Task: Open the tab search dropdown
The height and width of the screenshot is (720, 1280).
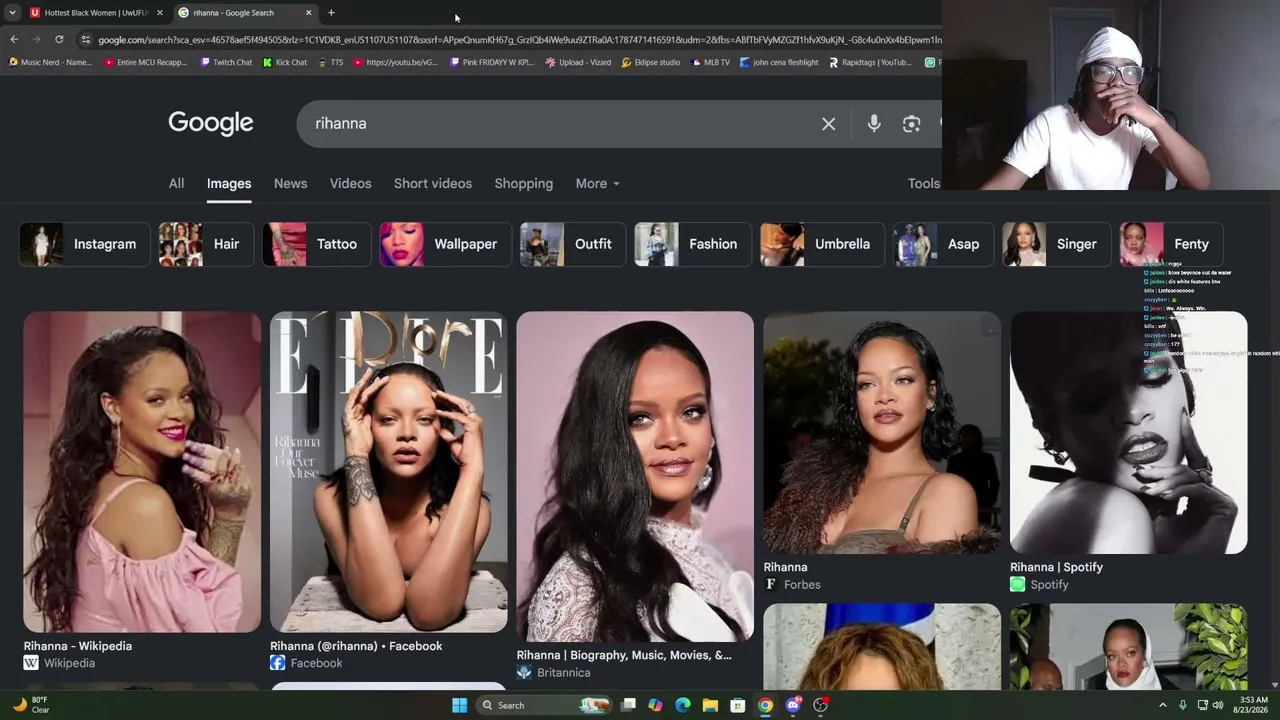Action: point(12,13)
